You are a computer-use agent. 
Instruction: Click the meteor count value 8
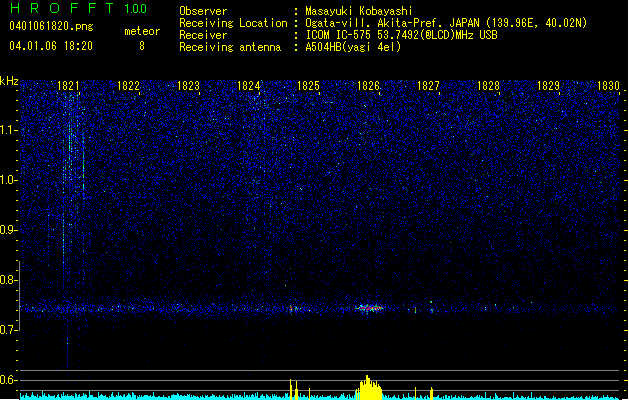[142, 46]
